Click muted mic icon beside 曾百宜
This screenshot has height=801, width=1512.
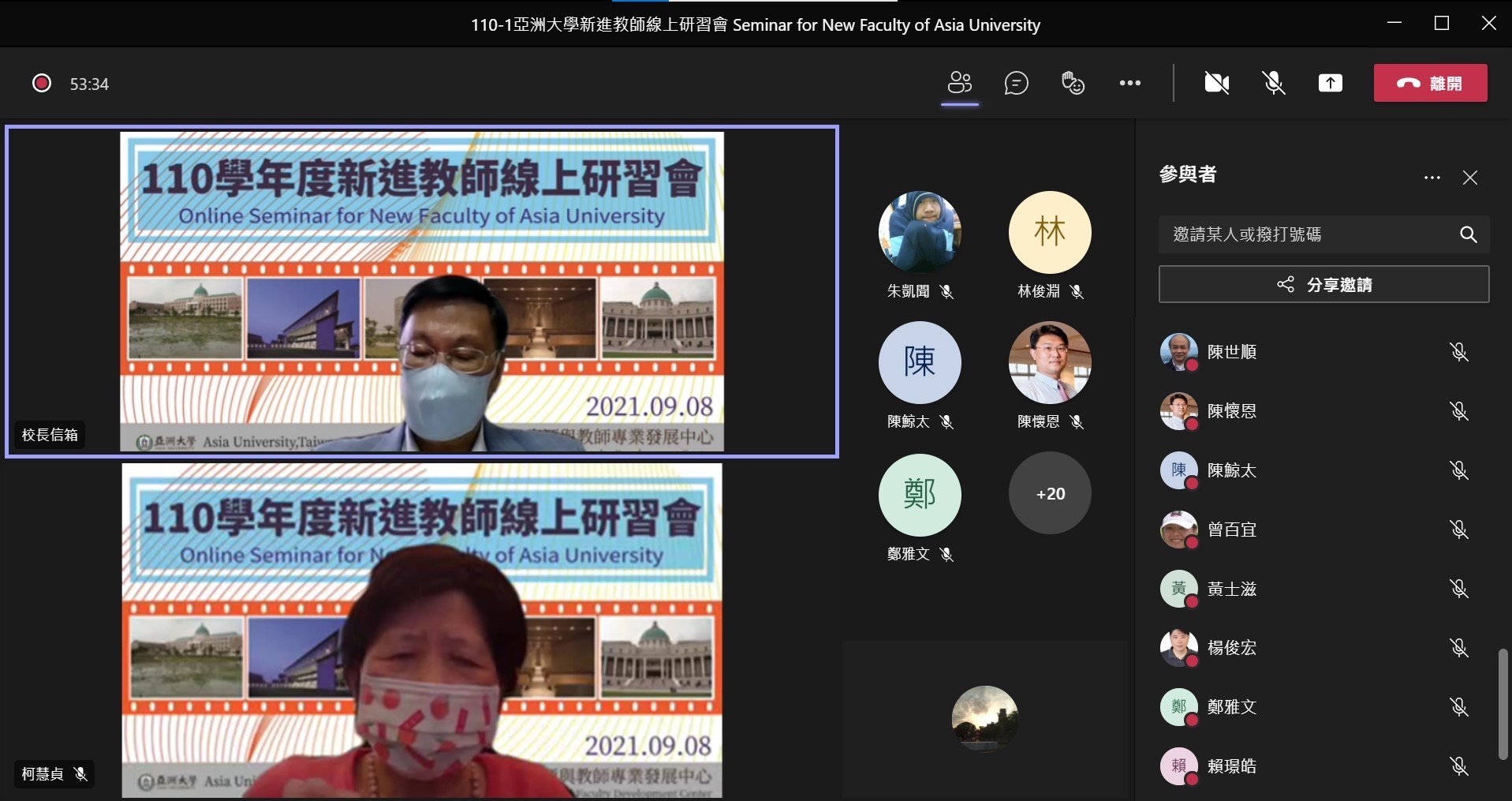[x=1459, y=530]
